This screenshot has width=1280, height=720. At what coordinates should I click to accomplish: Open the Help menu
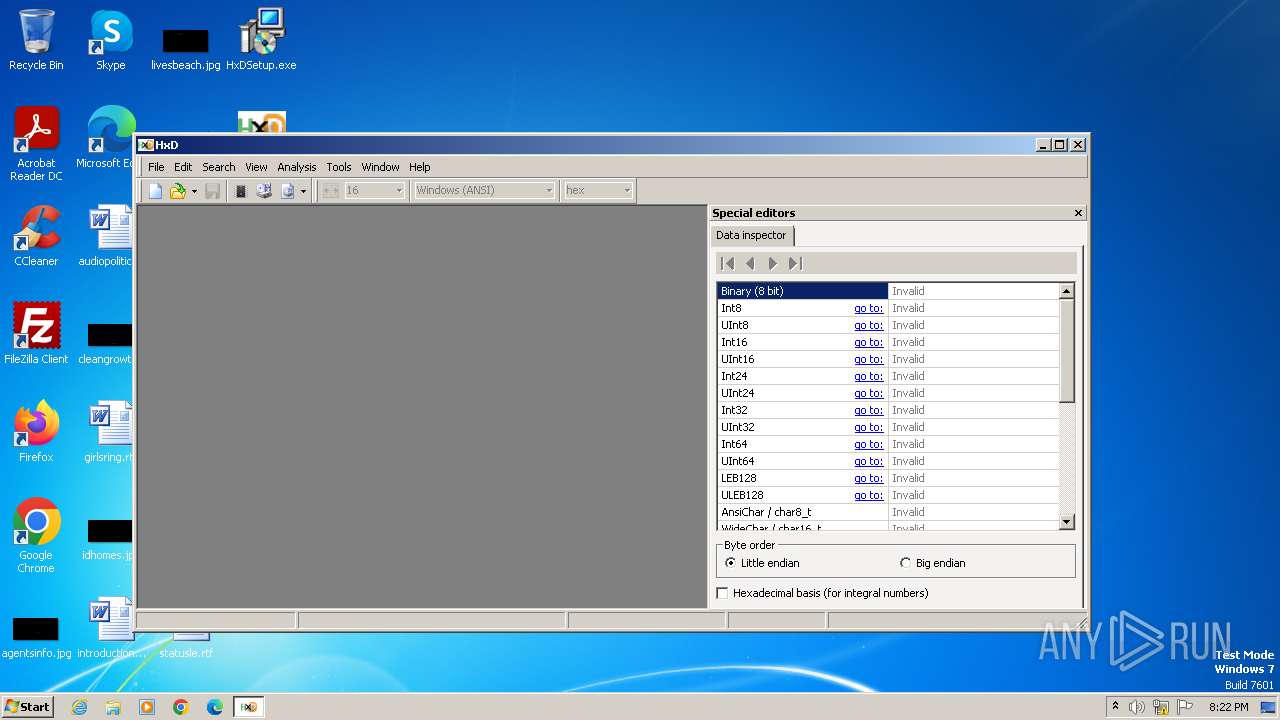[420, 167]
